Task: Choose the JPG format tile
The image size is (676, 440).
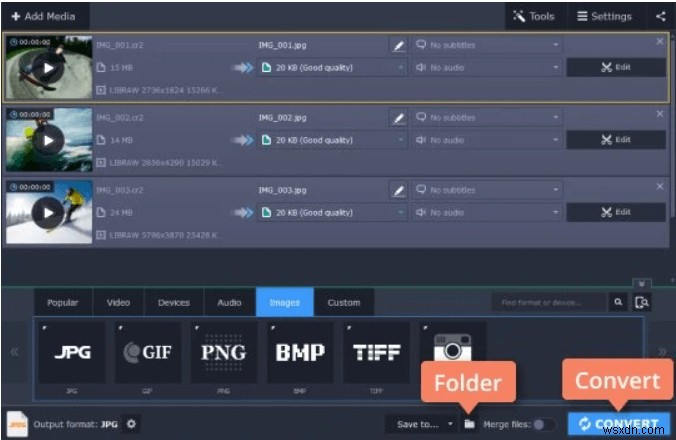Action: pyautogui.click(x=72, y=352)
